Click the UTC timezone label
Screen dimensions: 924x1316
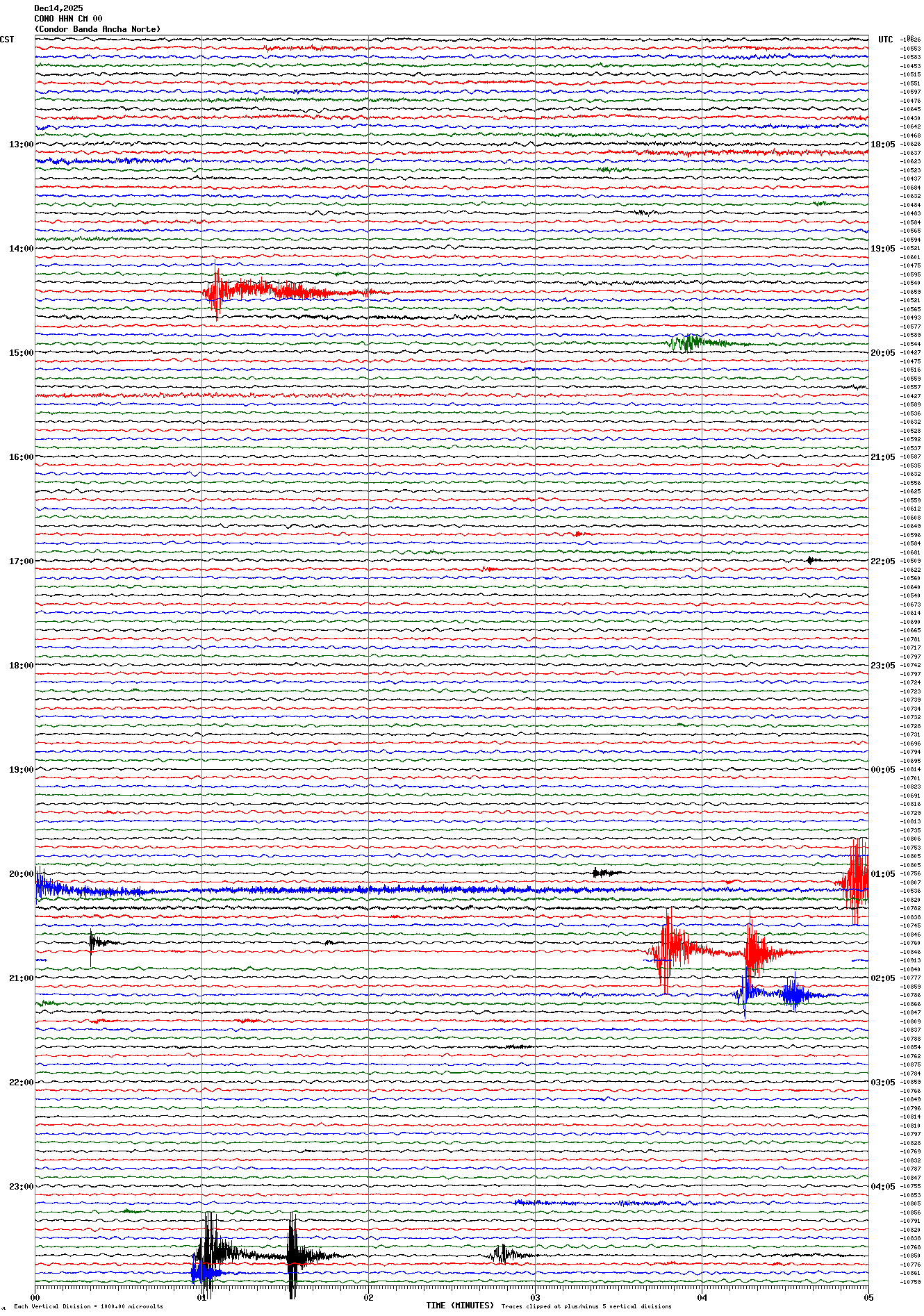(885, 40)
